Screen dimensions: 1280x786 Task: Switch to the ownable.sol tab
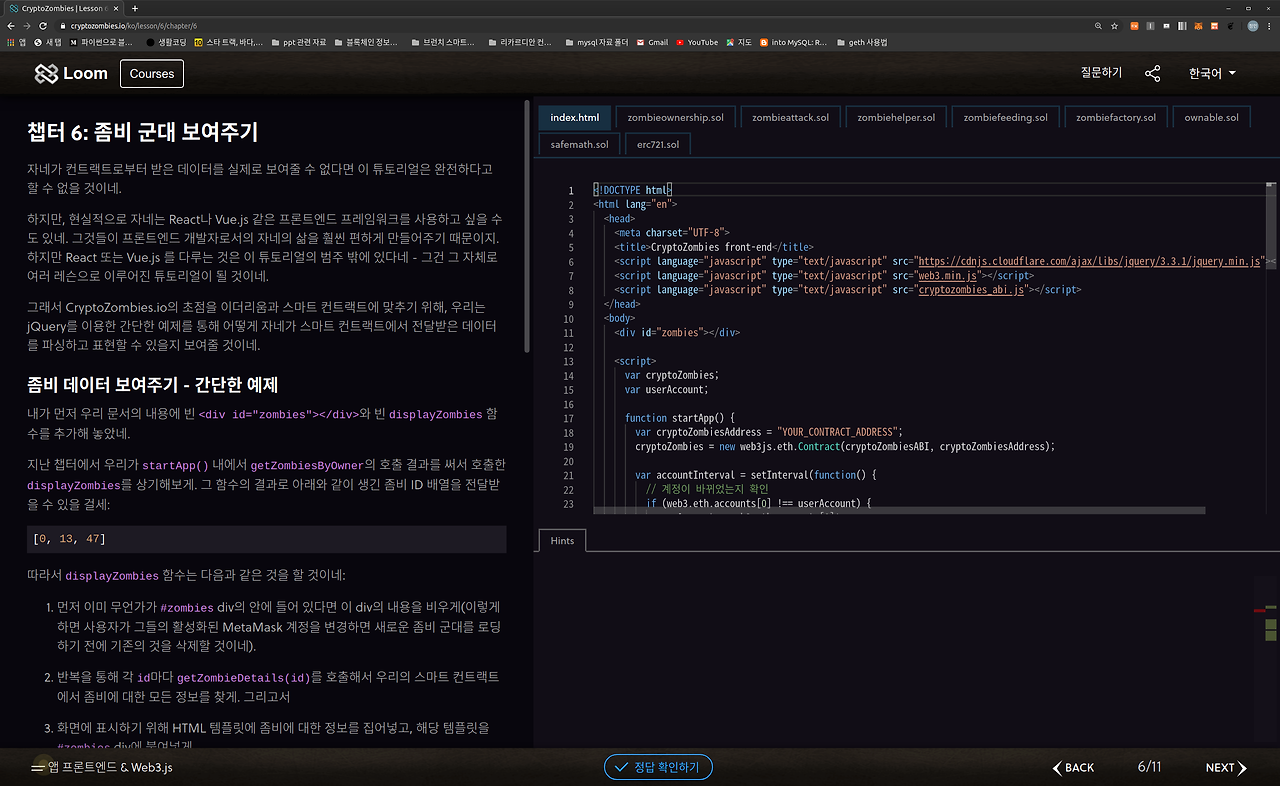click(x=1211, y=117)
